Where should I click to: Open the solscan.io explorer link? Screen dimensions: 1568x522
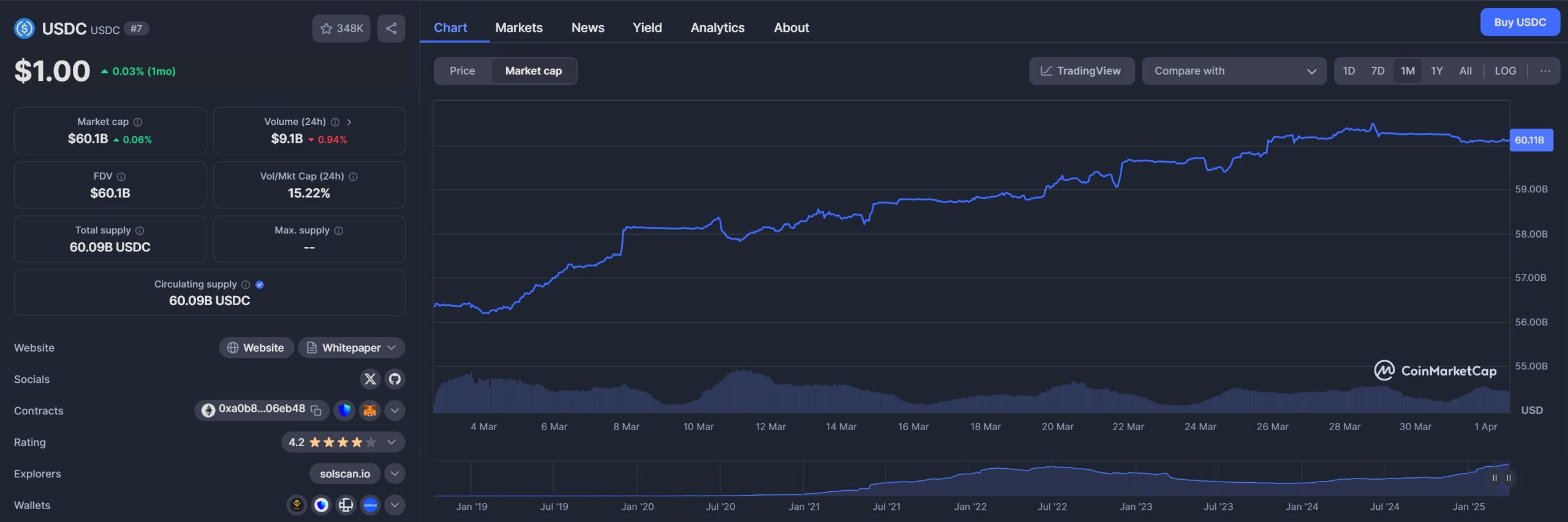(x=345, y=474)
